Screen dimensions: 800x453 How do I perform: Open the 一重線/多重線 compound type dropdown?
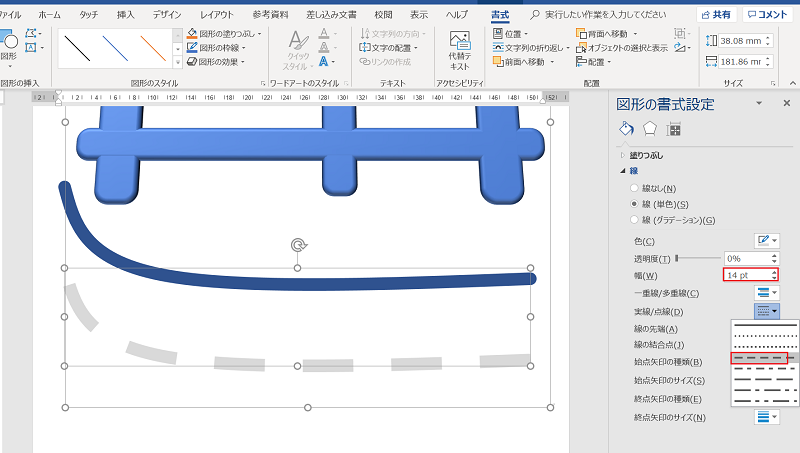click(767, 293)
